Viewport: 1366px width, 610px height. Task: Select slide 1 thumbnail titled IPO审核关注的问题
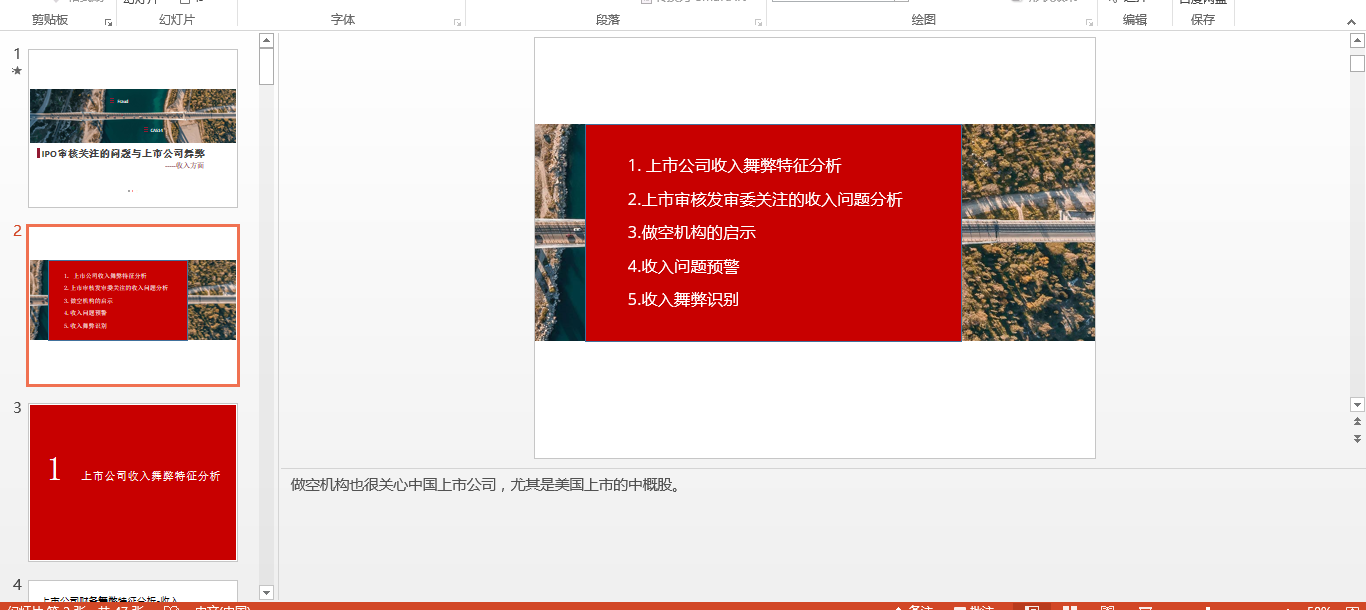[133, 128]
